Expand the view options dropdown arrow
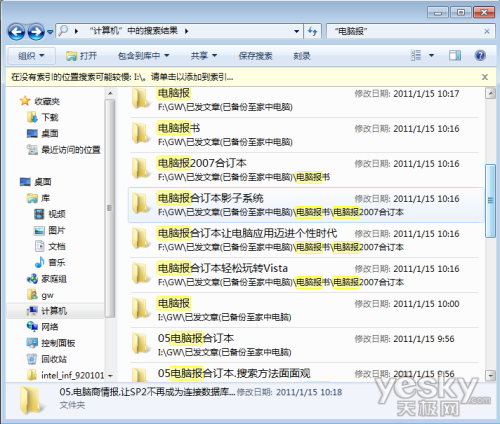This screenshot has width=500, height=424. click(x=431, y=55)
